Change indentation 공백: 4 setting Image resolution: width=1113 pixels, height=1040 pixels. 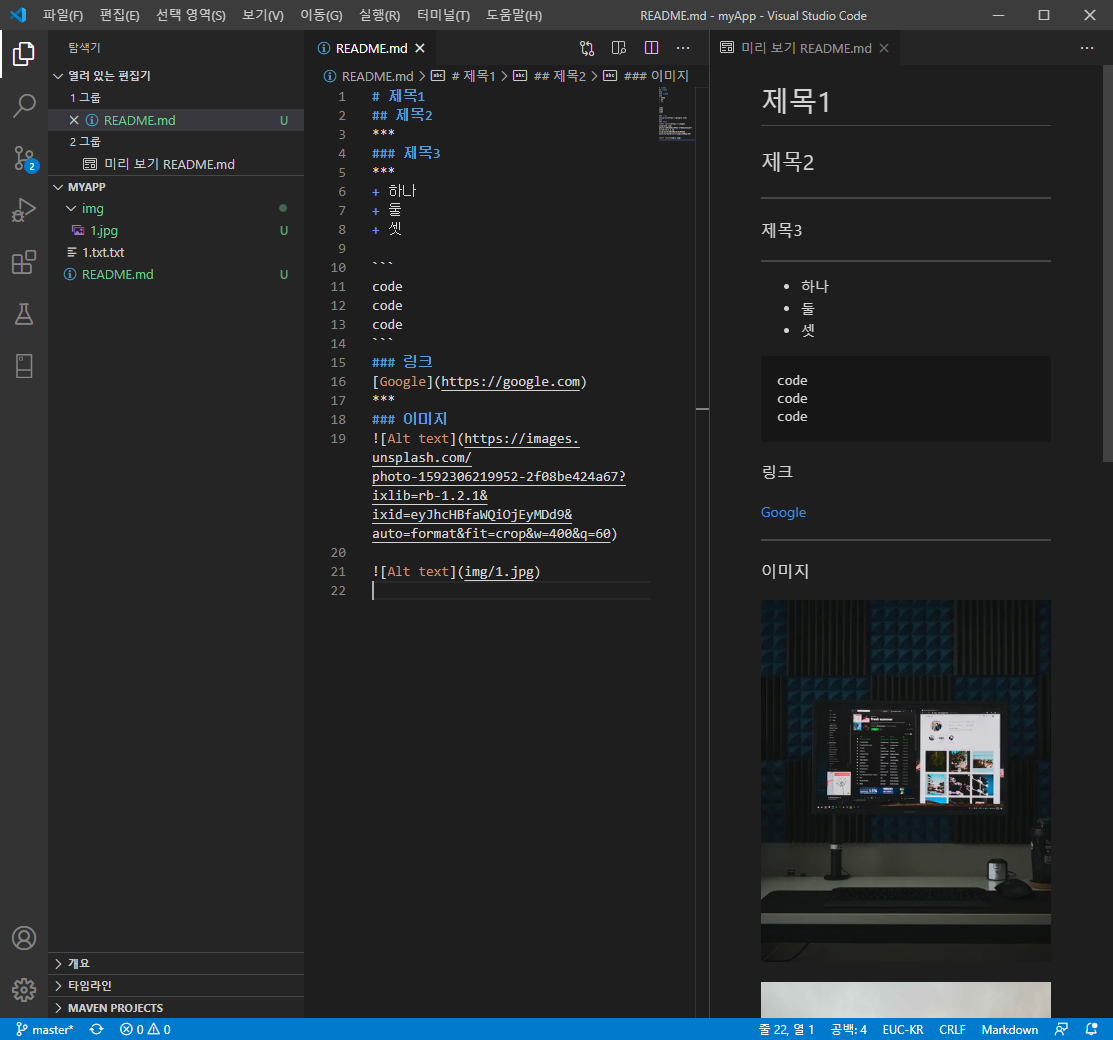(x=849, y=1029)
